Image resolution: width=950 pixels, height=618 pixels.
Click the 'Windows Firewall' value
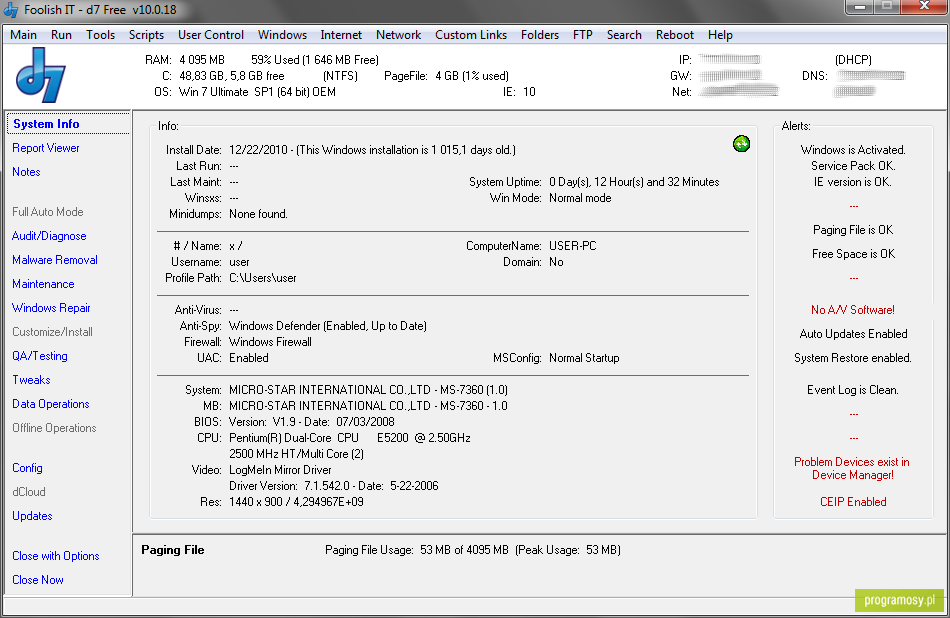pos(270,342)
